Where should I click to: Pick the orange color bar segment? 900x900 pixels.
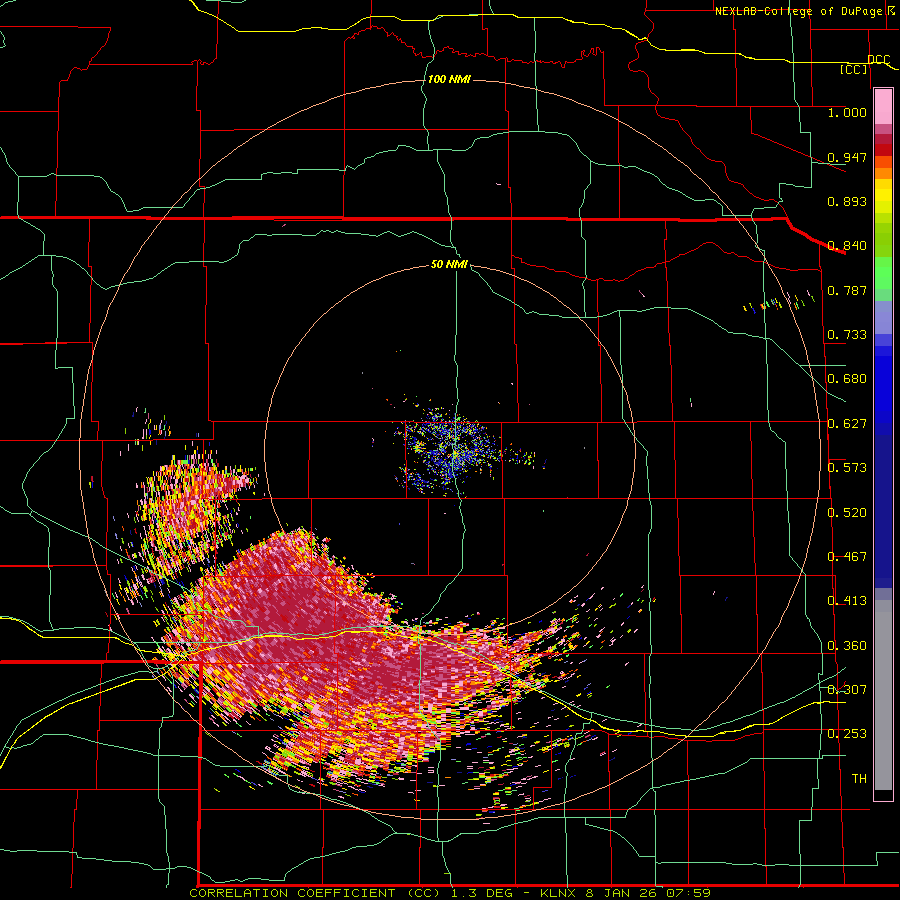pyautogui.click(x=883, y=173)
